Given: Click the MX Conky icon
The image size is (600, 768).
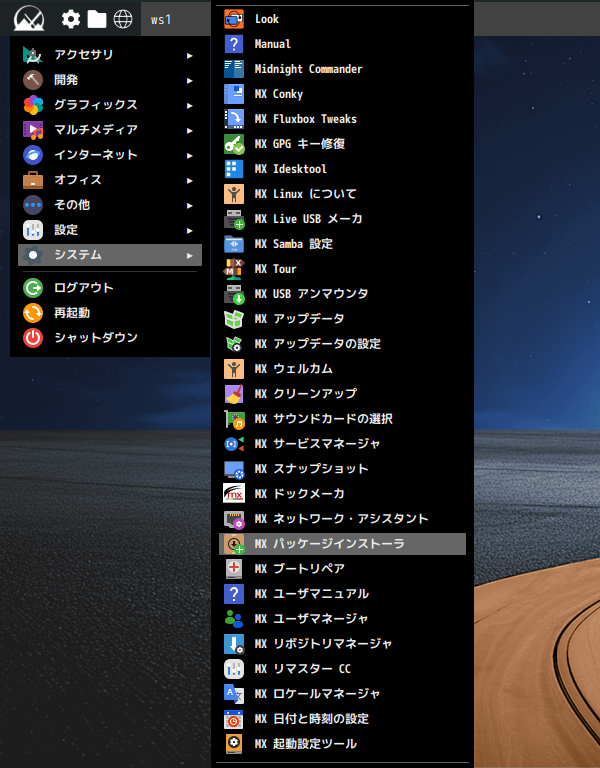Looking at the screenshot, I should [234, 94].
